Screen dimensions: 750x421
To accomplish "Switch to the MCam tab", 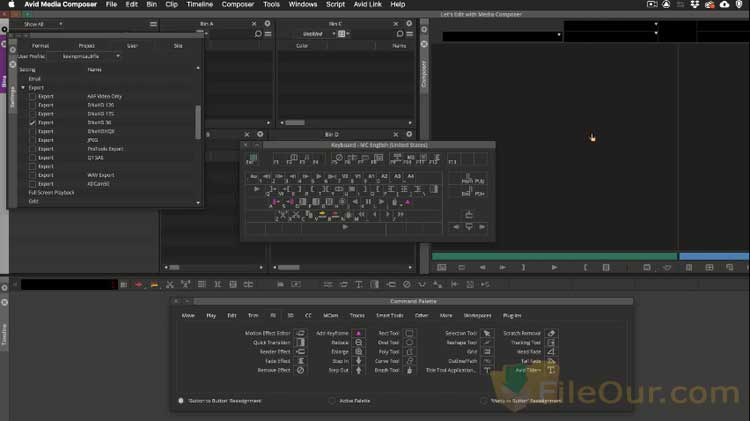I will tap(331, 316).
